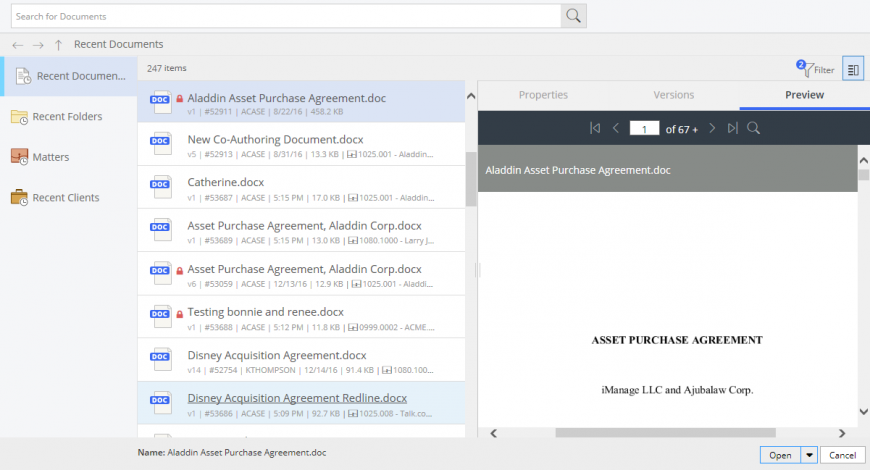The image size is (870, 470).
Task: Jump to last preview page
Action: click(x=732, y=128)
